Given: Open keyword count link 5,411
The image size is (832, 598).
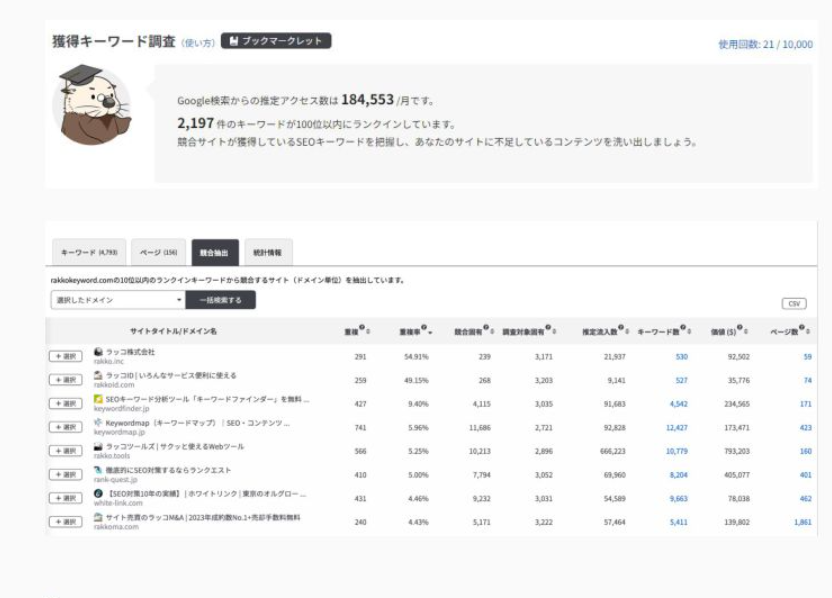Looking at the screenshot, I should click(679, 522).
